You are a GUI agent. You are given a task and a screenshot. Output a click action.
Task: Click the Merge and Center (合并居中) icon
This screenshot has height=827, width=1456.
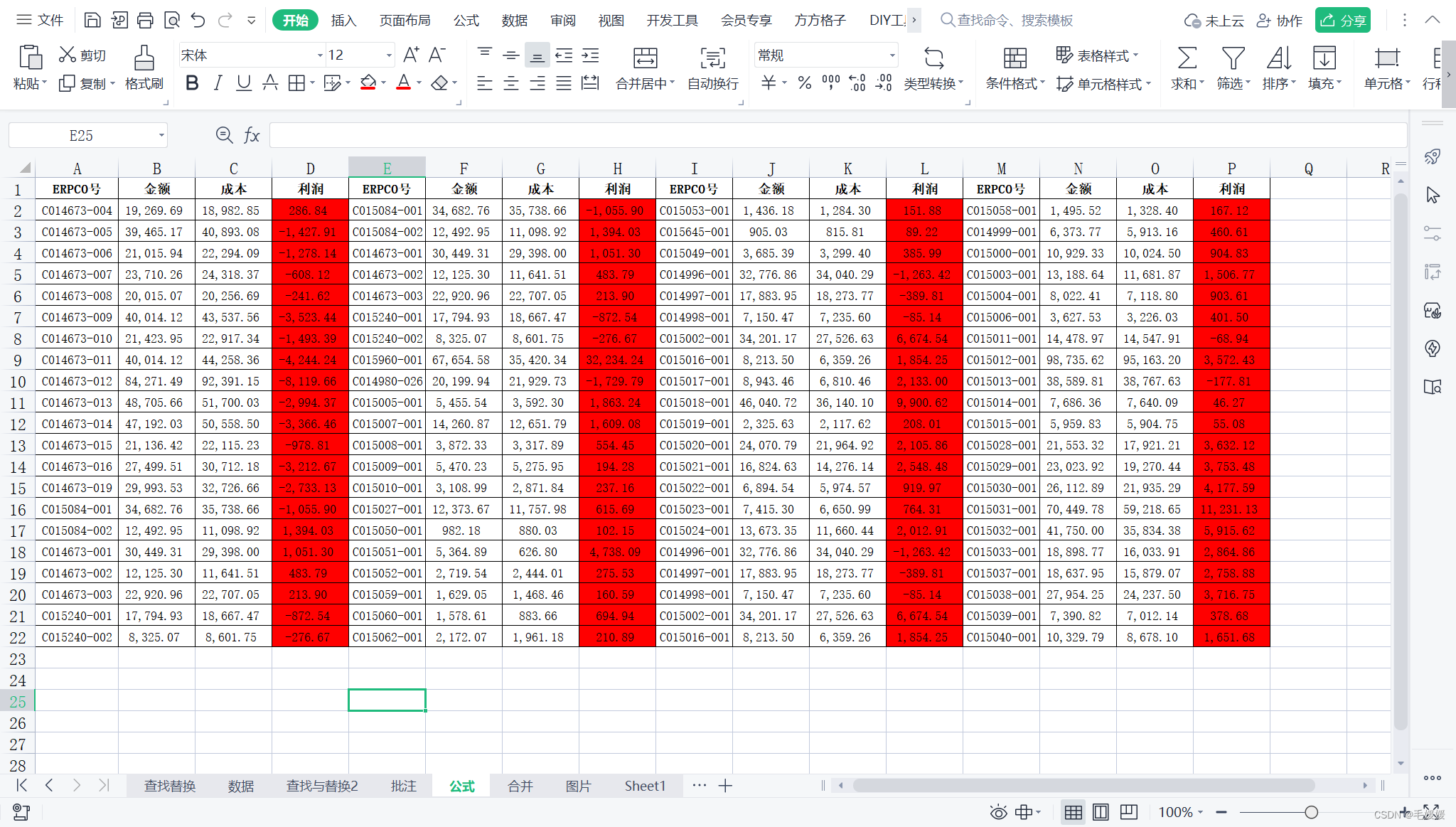pyautogui.click(x=645, y=58)
